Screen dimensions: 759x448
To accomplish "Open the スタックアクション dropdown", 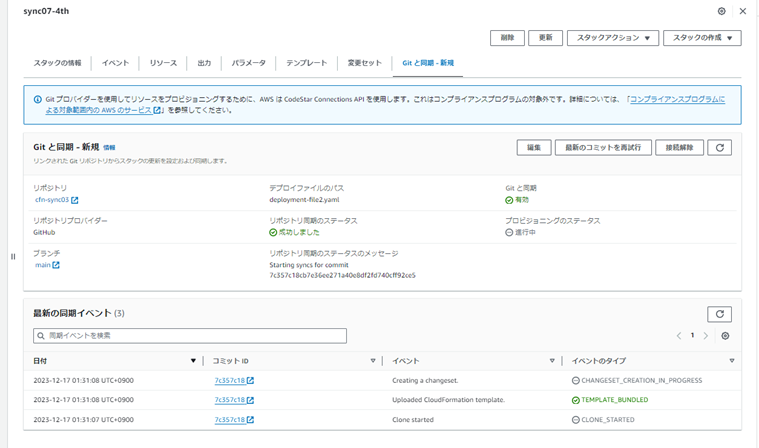I will click(613, 38).
